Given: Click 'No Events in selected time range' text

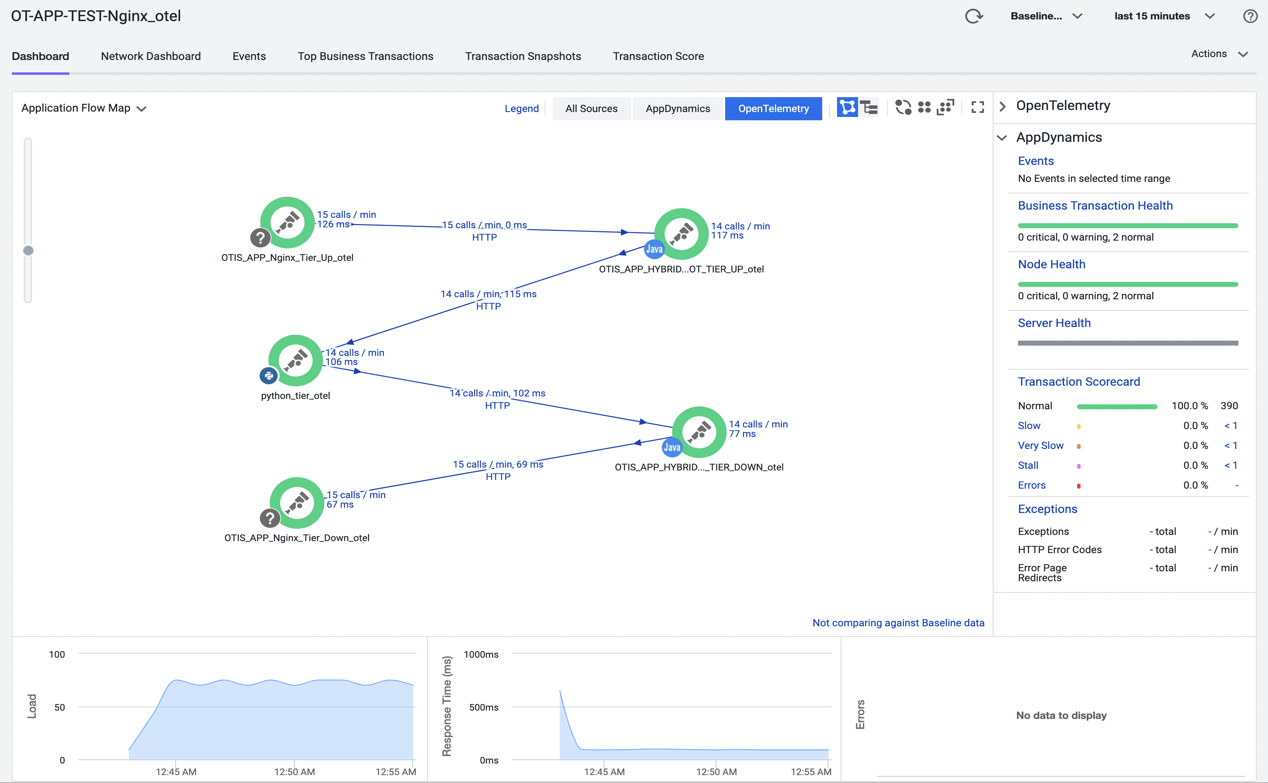Looking at the screenshot, I should (1093, 179).
